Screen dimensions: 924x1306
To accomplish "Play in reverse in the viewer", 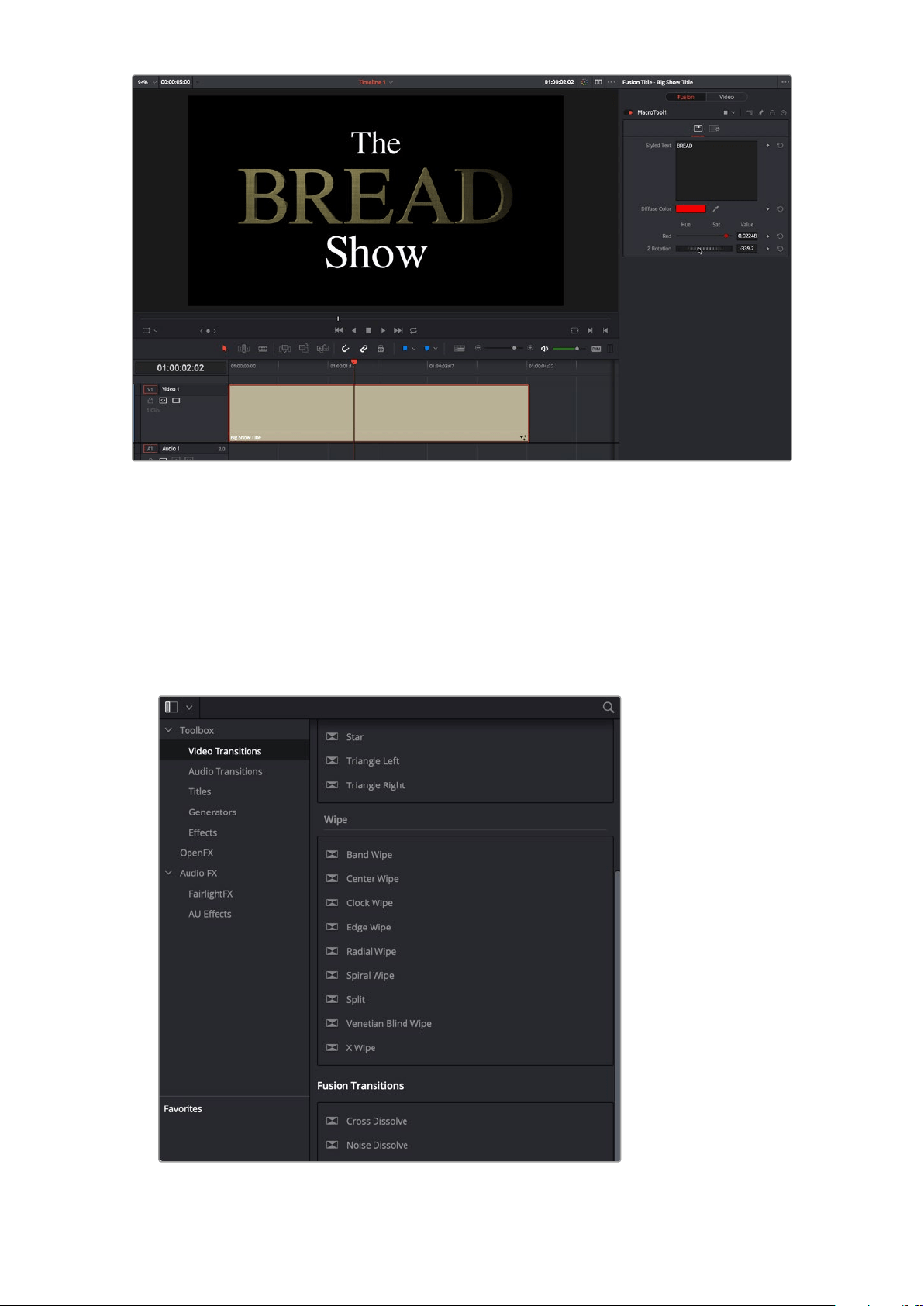I will tap(354, 330).
